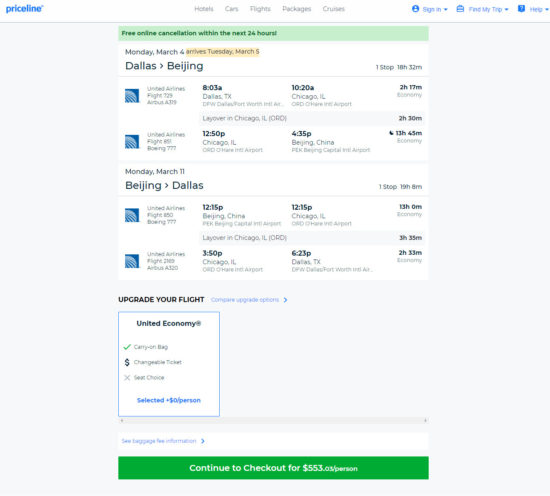This screenshot has height=496, width=550.
Task: Select the United Economy fare card
Action: (x=169, y=364)
